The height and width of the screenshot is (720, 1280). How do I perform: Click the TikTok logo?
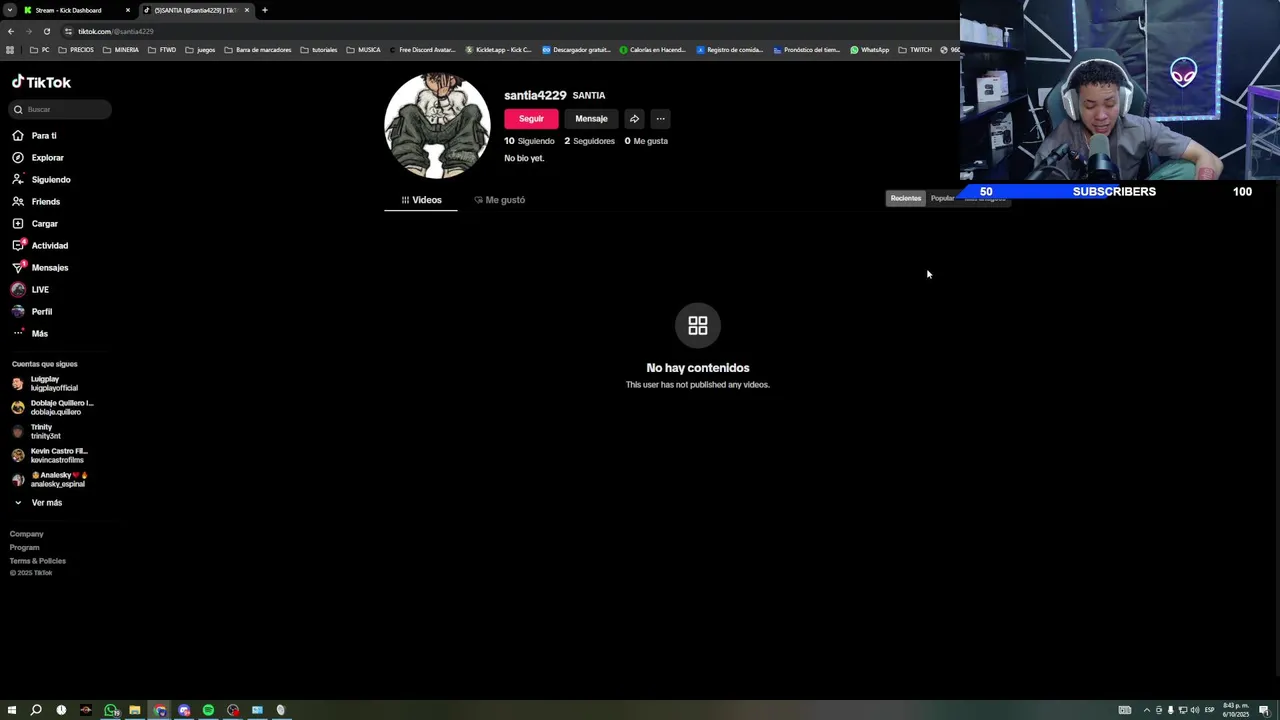click(x=41, y=82)
